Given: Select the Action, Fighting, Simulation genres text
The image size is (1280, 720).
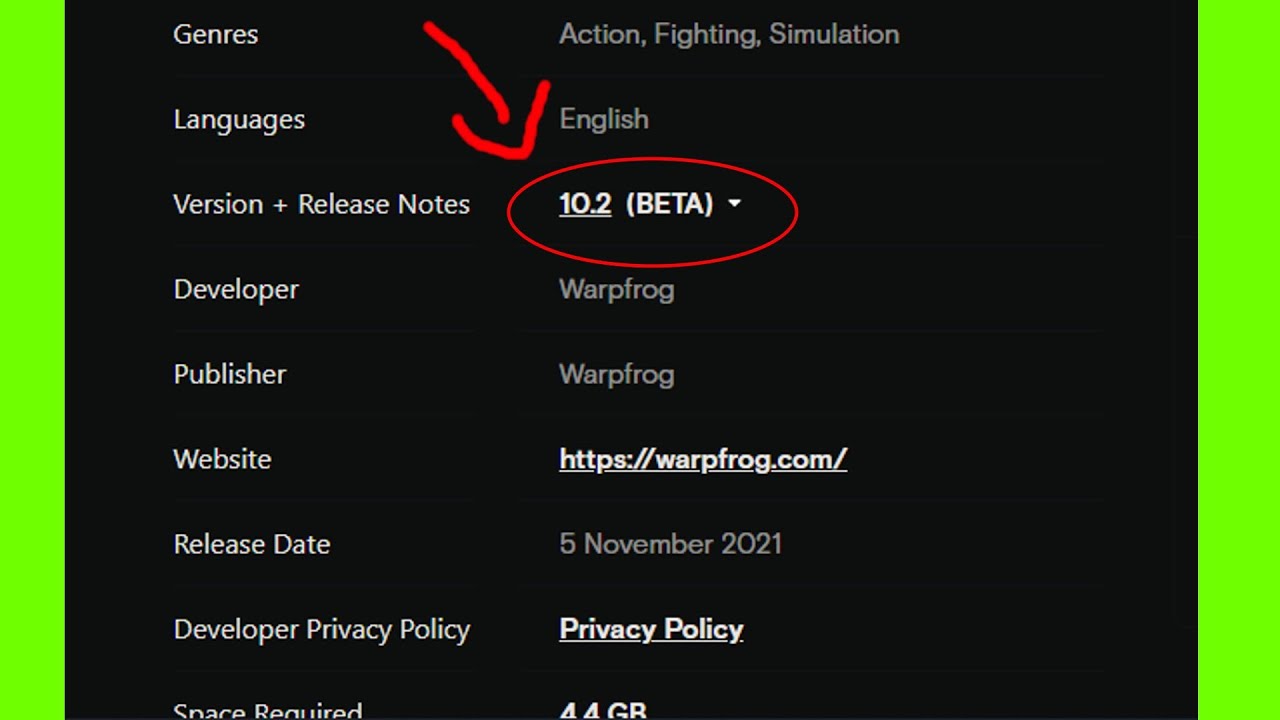Looking at the screenshot, I should click(x=729, y=34).
